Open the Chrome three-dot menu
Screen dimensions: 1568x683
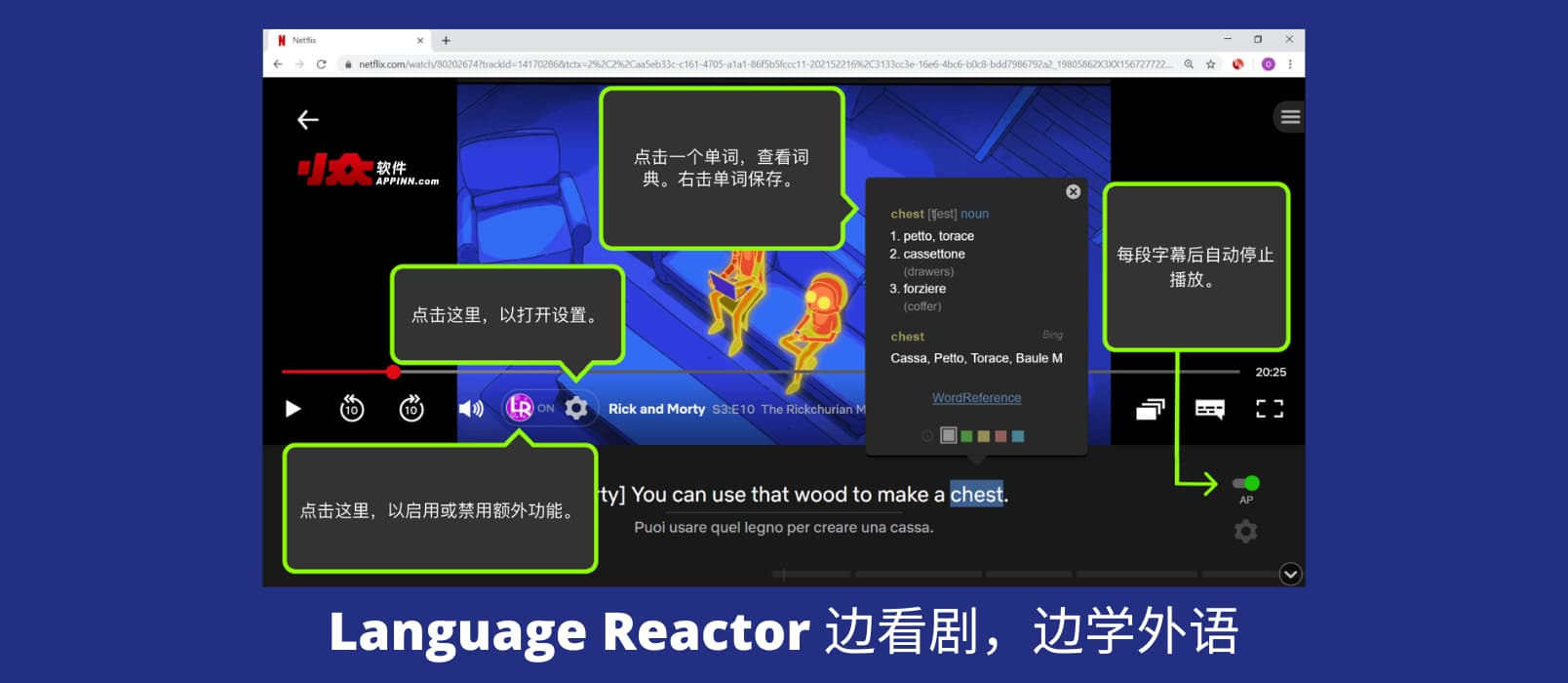tap(1290, 64)
